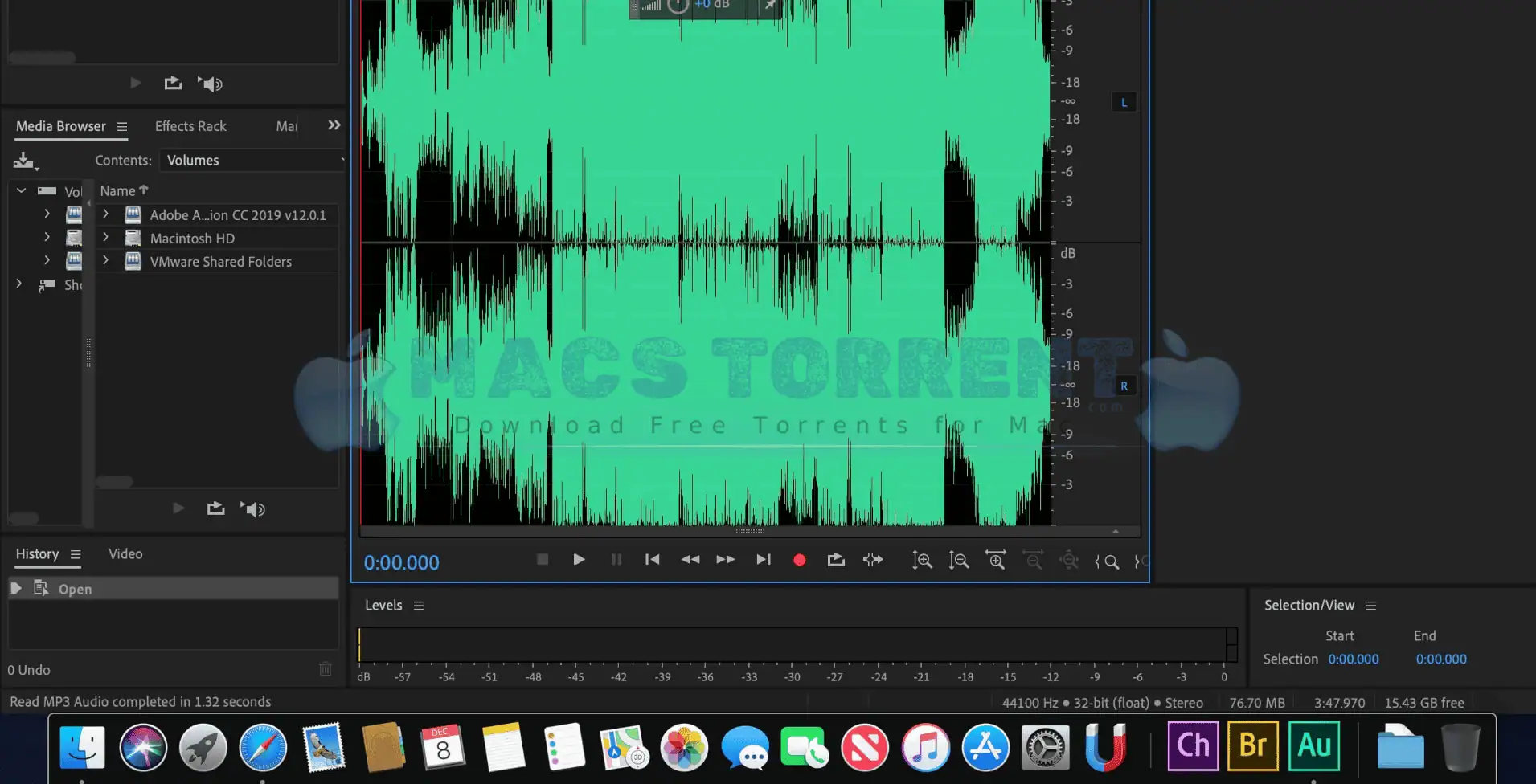Switch to the Video tab

[125, 554]
